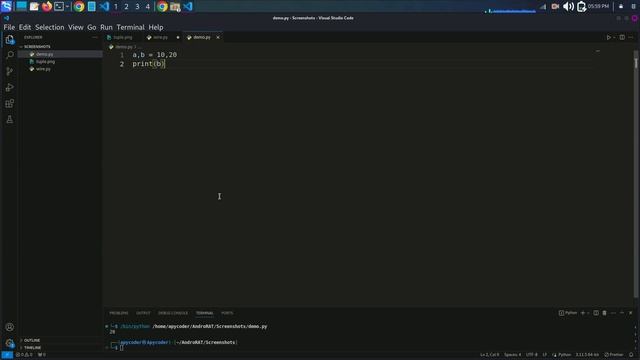640x360 pixels.
Task: Select tuple.png in the Explorer tree
Action: pyautogui.click(x=60, y=62)
